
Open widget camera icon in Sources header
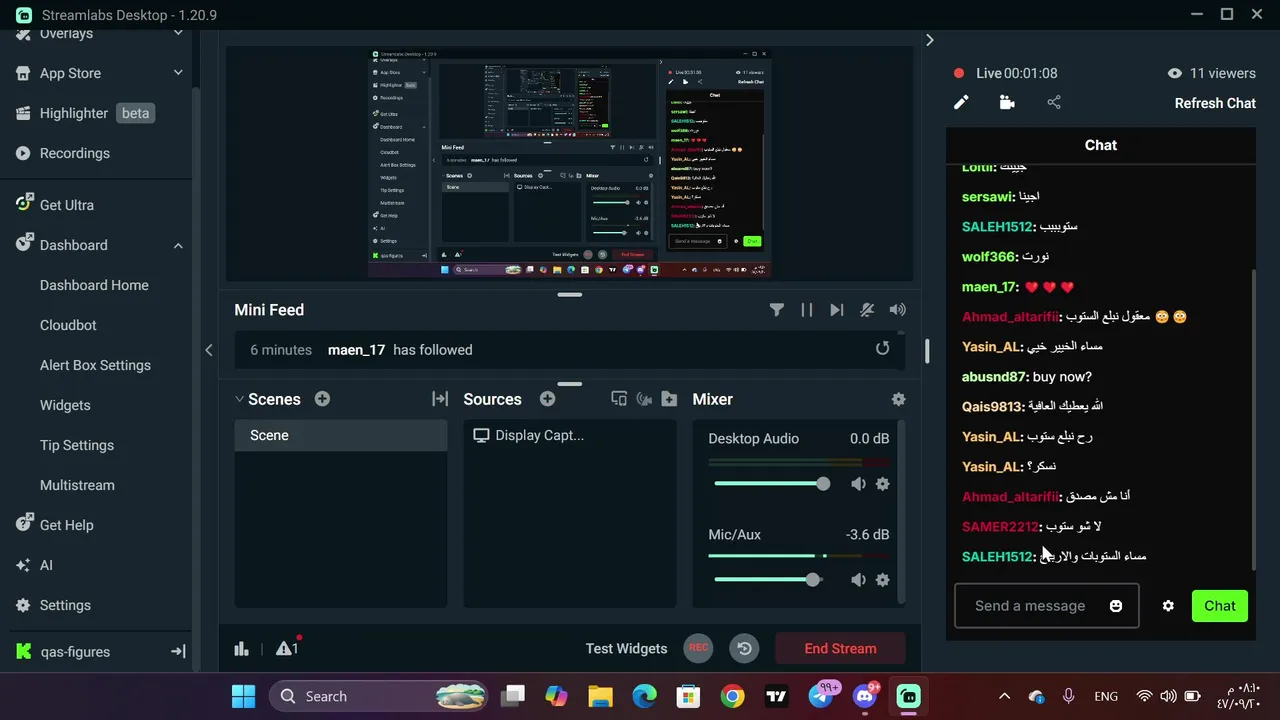click(644, 399)
